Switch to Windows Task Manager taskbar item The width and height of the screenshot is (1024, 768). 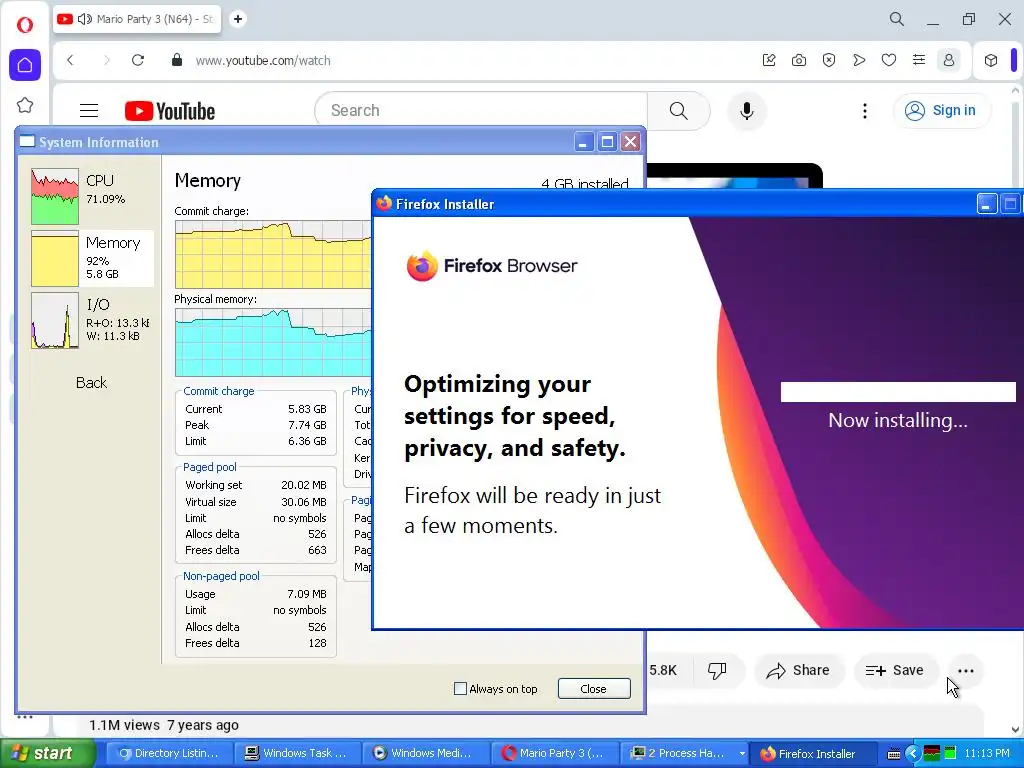[296, 753]
